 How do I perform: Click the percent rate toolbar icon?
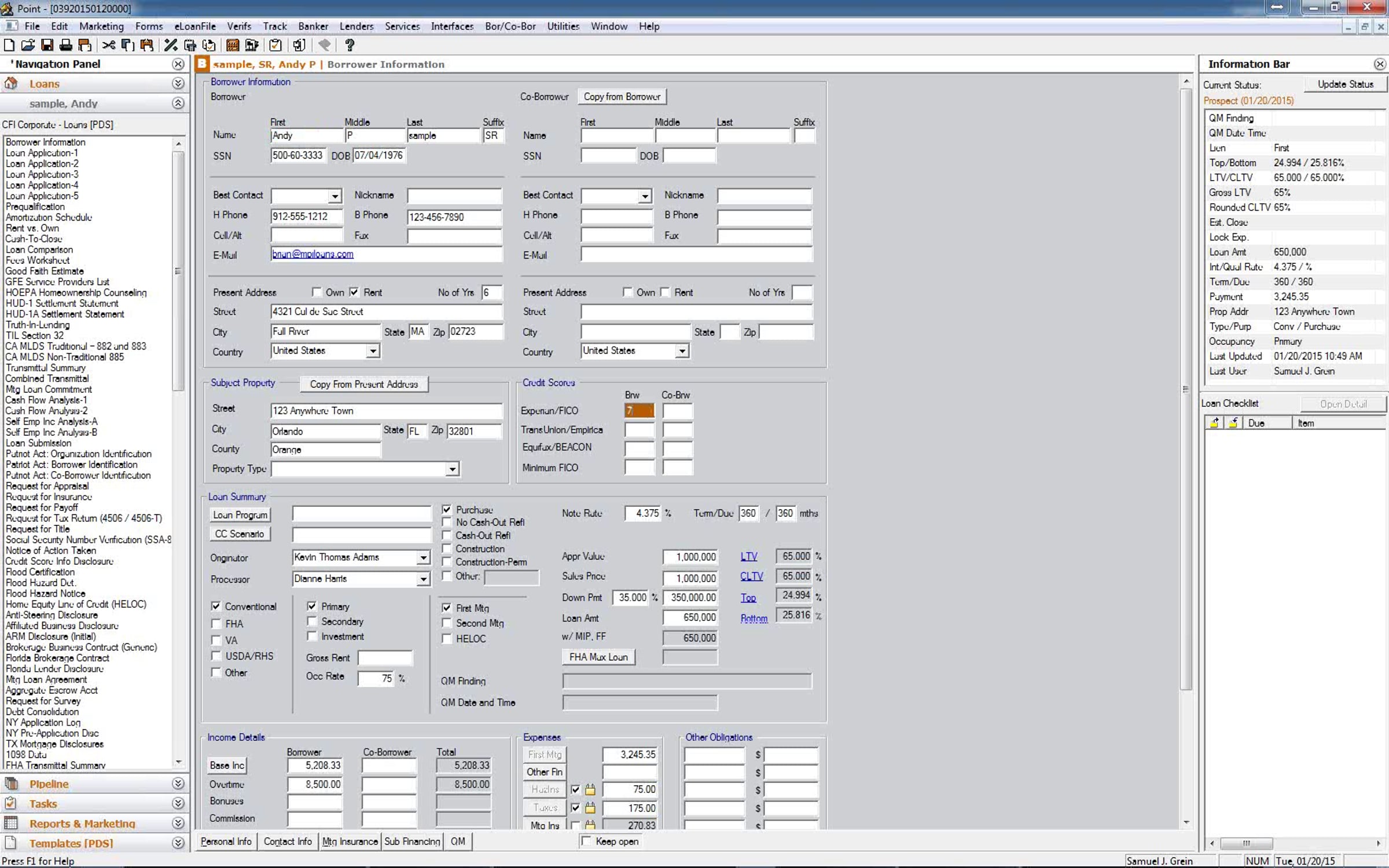pos(171,45)
